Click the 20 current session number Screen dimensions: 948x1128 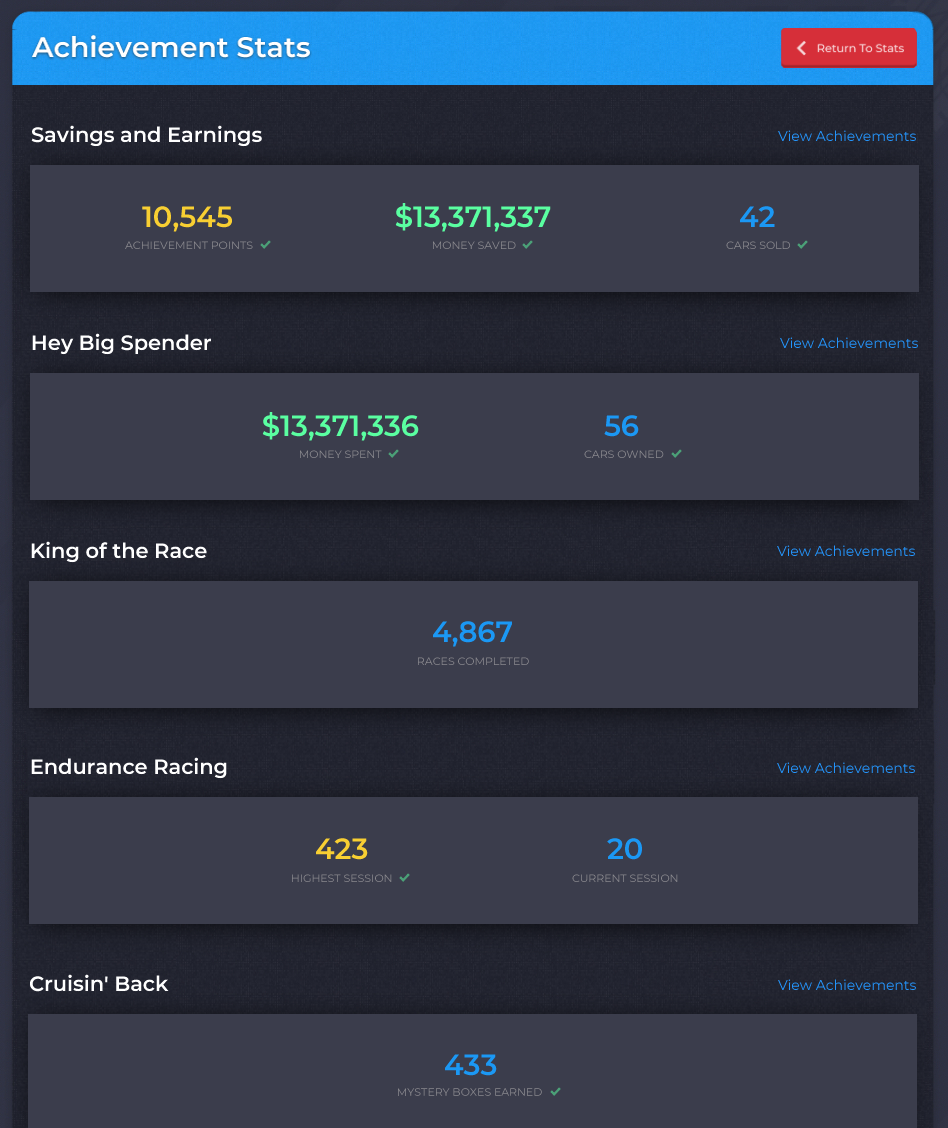click(x=624, y=850)
